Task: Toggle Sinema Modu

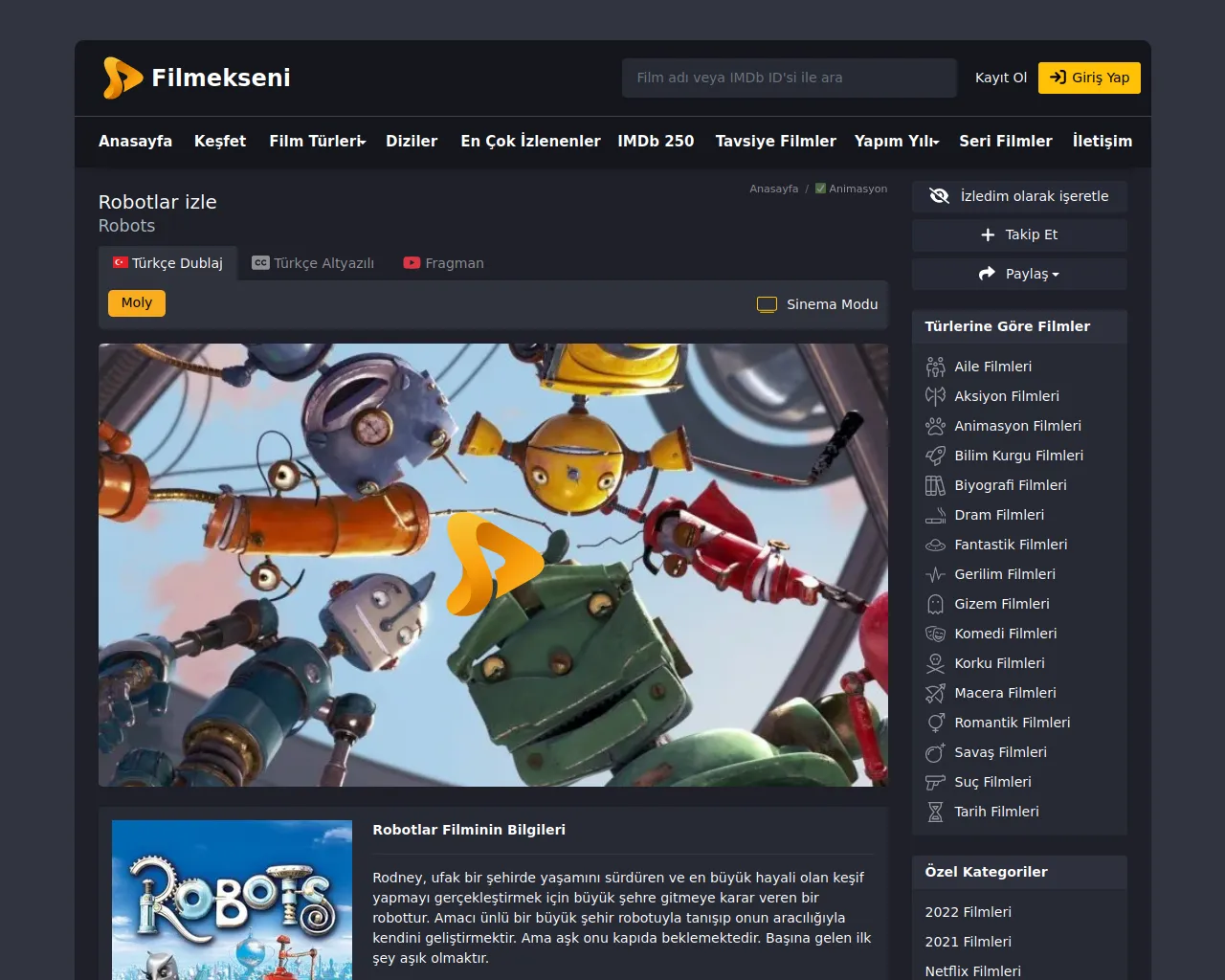Action: pyautogui.click(x=817, y=304)
